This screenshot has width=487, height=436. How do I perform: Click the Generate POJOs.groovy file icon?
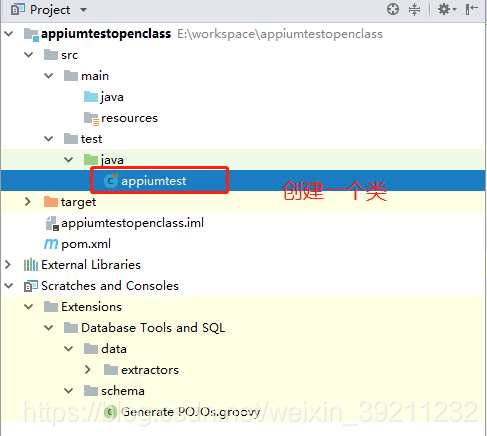pyautogui.click(x=110, y=412)
